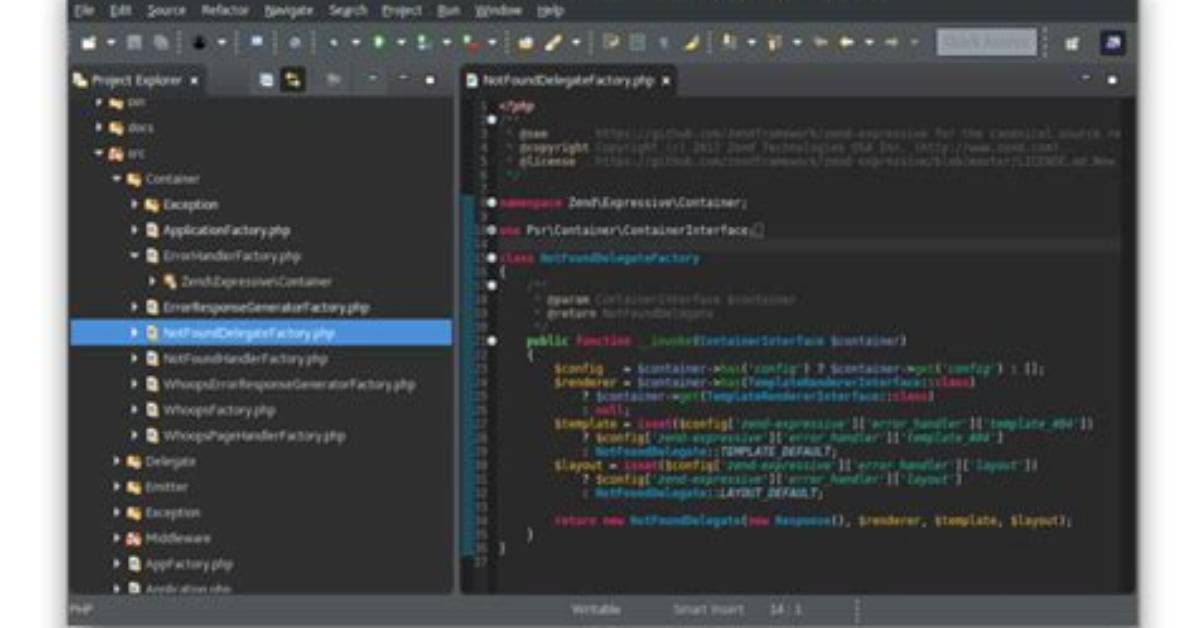Open the New icon dropdown arrow
The width and height of the screenshot is (1196, 628).
tap(111, 43)
